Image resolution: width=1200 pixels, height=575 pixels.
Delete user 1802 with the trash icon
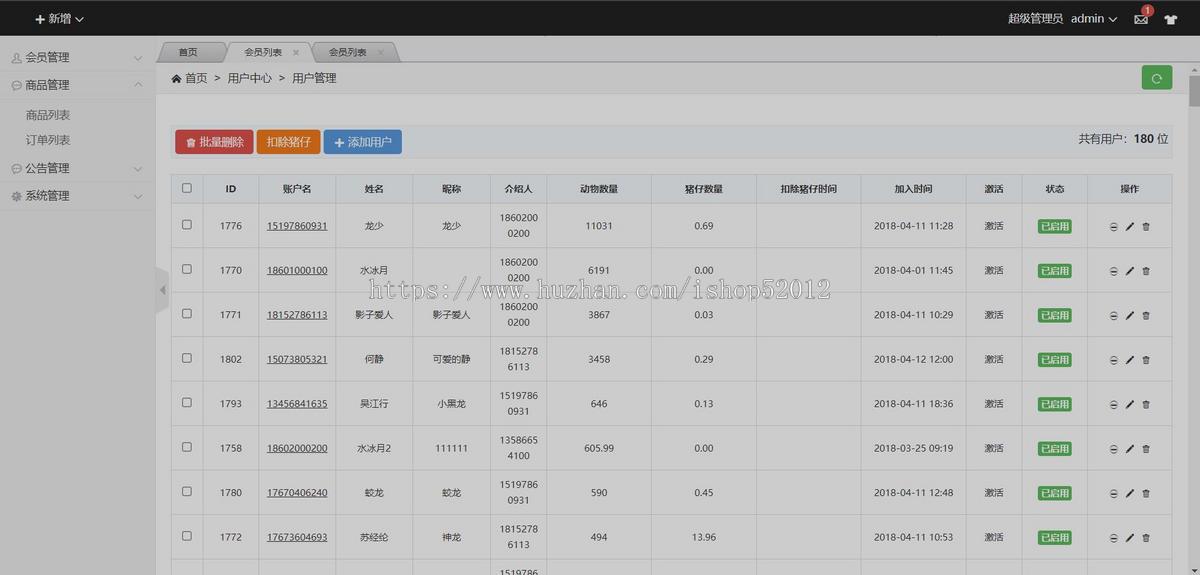[1146, 360]
